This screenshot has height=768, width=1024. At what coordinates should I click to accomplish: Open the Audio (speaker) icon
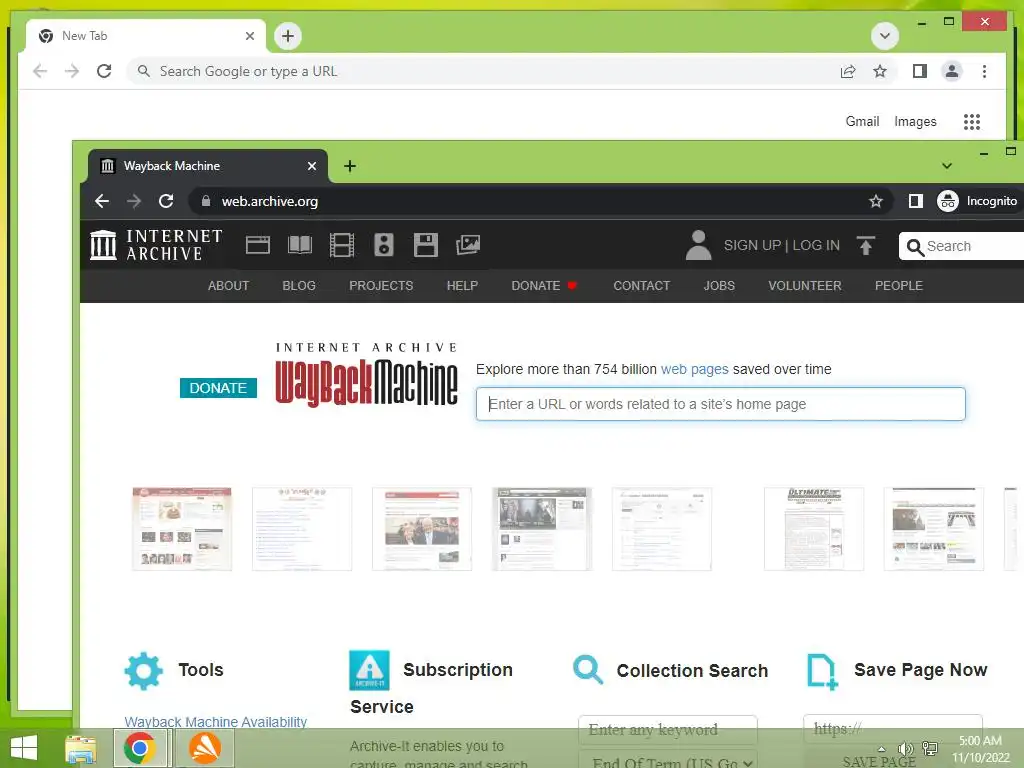pos(383,246)
